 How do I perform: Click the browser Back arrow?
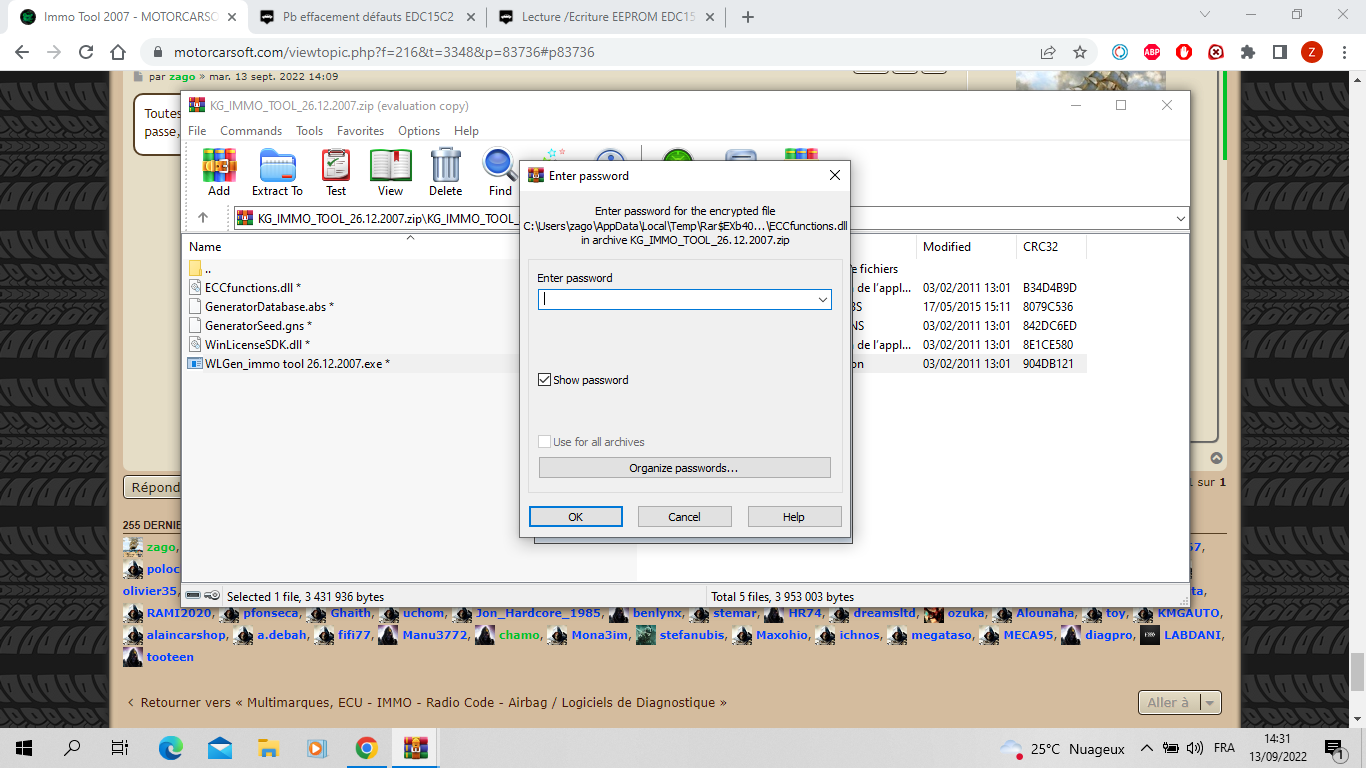(22, 52)
